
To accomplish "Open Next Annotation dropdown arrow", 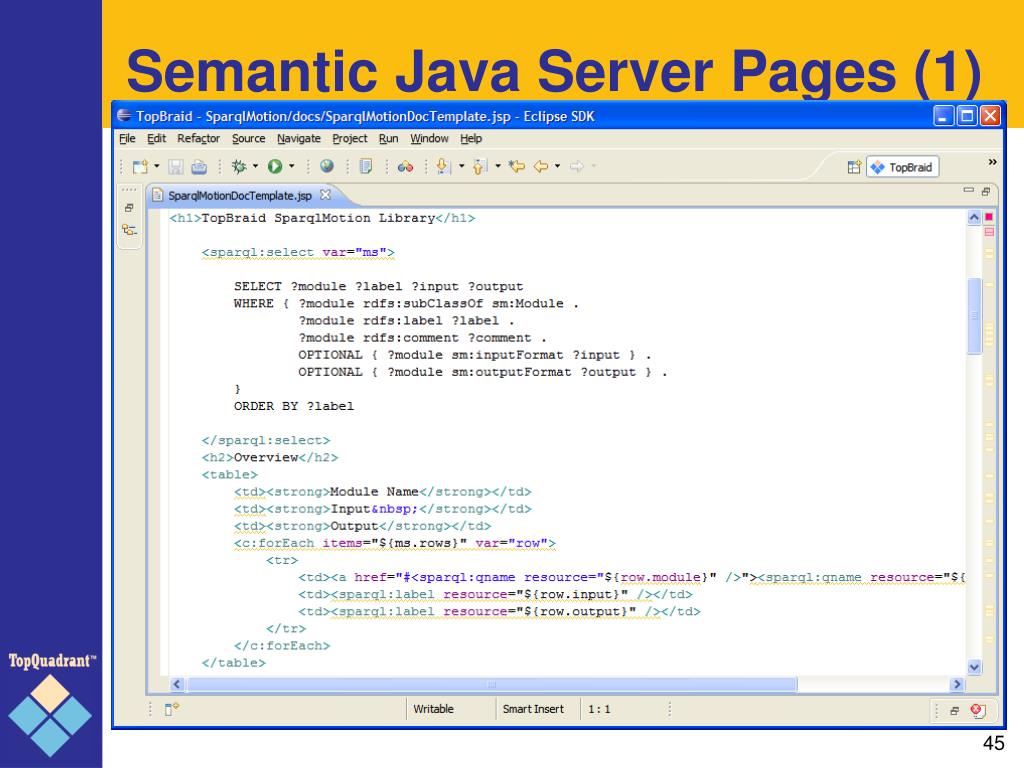I will coord(461,167).
